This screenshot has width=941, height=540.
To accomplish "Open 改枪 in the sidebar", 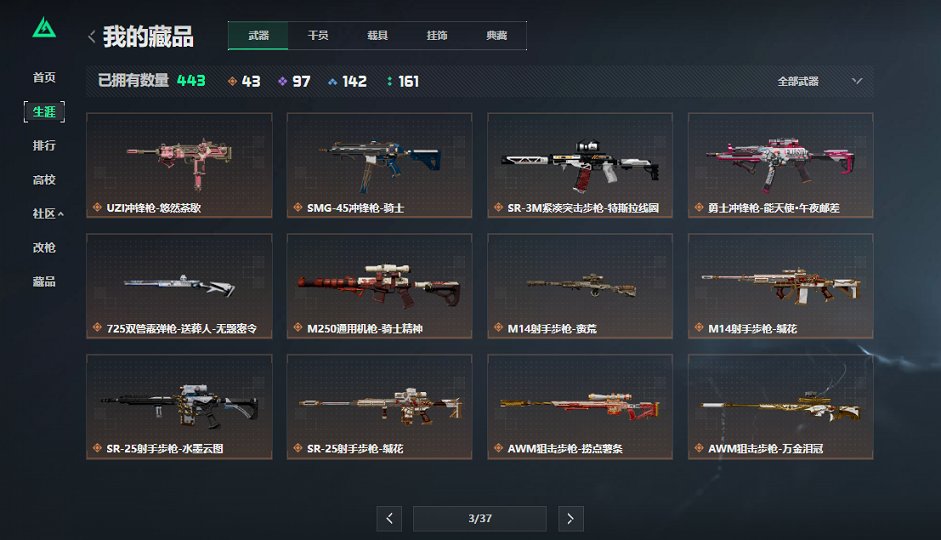I will click(x=44, y=248).
